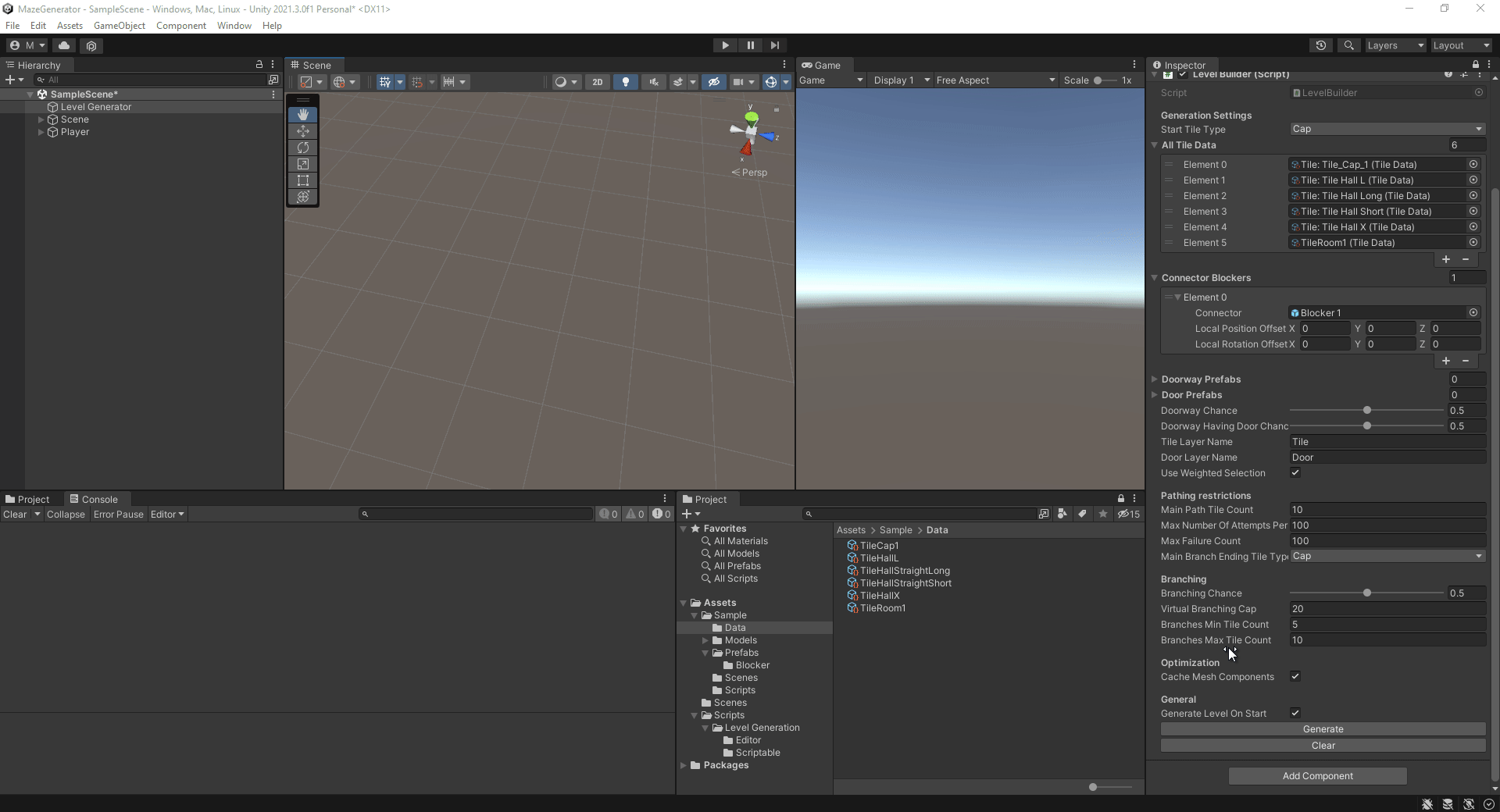Open Unity cloud services icon

(64, 45)
